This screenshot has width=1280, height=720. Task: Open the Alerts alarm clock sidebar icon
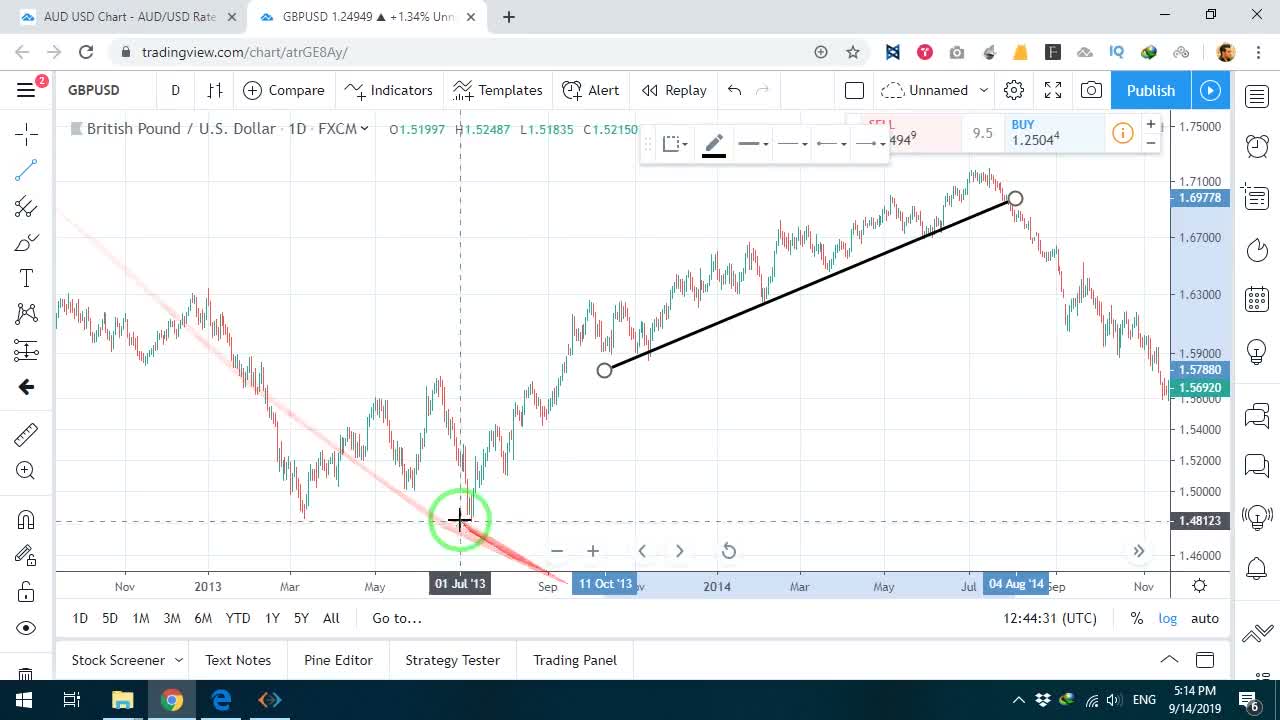pyautogui.click(x=1257, y=146)
